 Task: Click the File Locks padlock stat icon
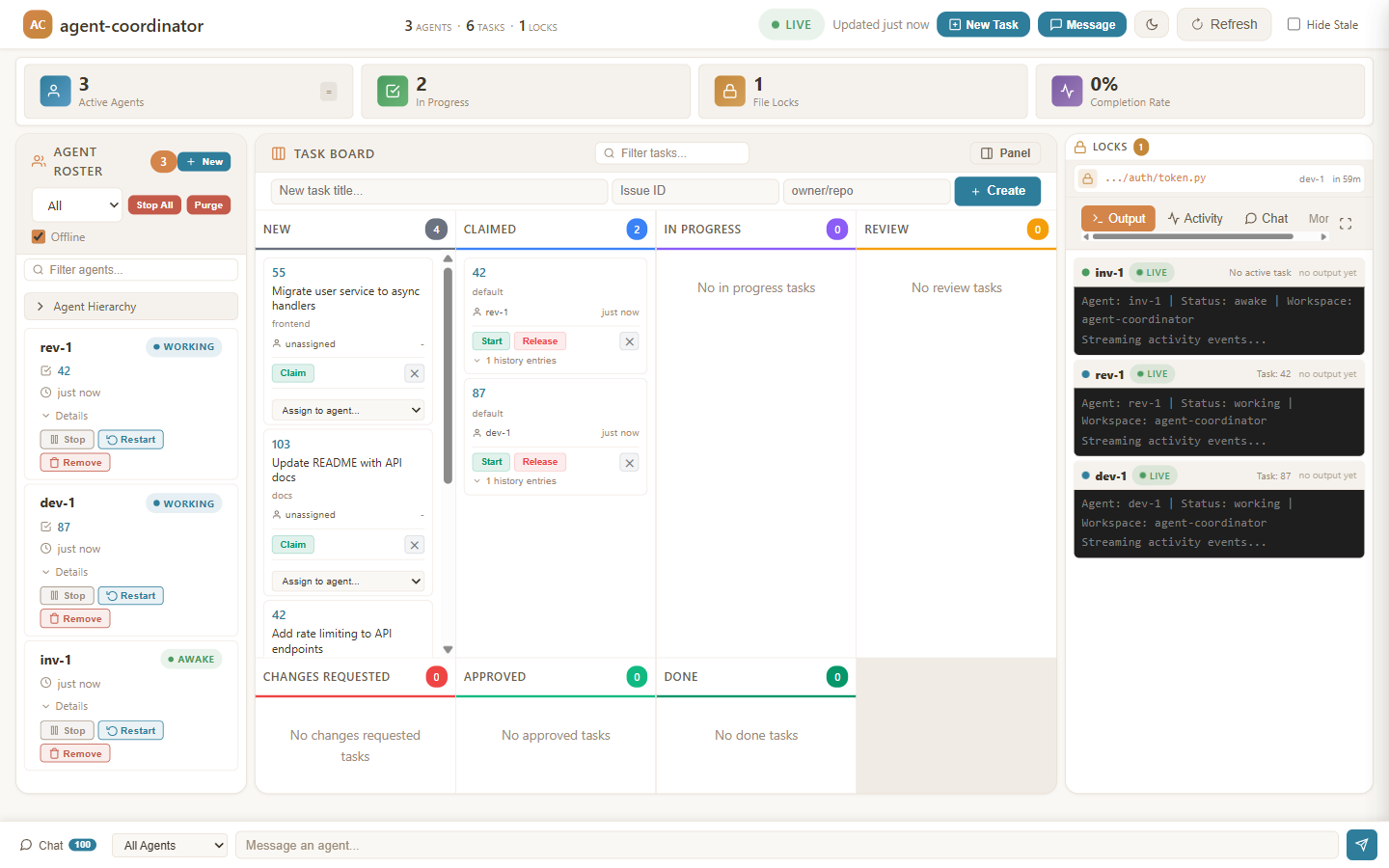tap(730, 92)
